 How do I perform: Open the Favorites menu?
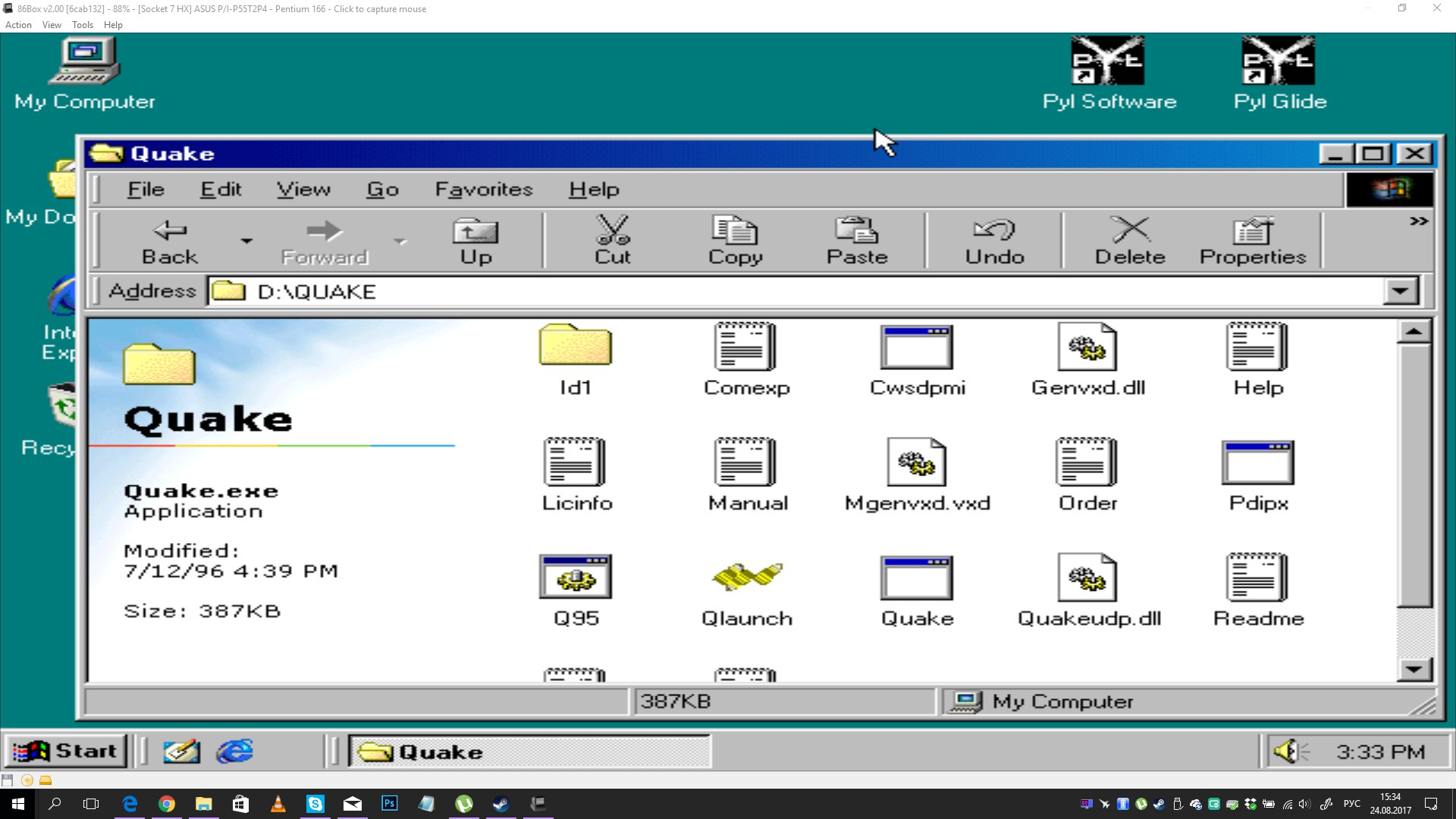coord(484,190)
